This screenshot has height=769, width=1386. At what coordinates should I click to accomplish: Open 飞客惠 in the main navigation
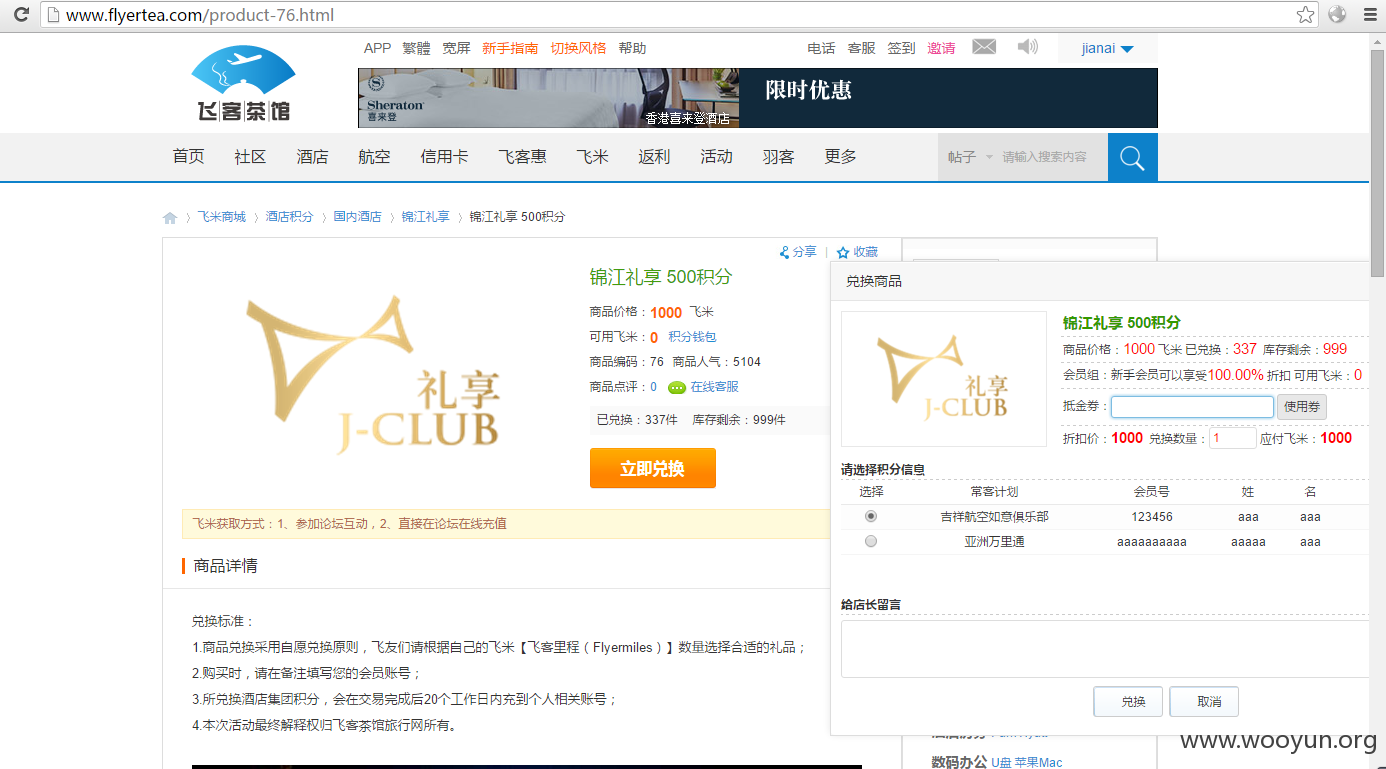click(x=522, y=157)
